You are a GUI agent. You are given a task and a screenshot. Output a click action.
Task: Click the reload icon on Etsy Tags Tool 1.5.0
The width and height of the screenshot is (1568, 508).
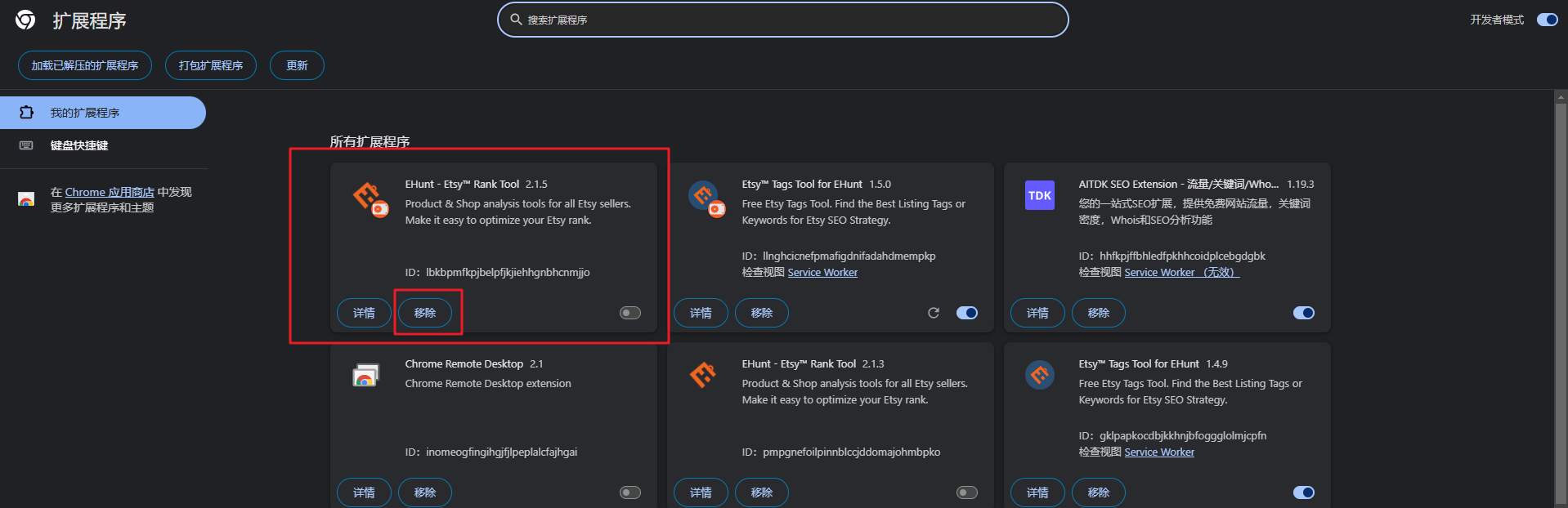934,313
